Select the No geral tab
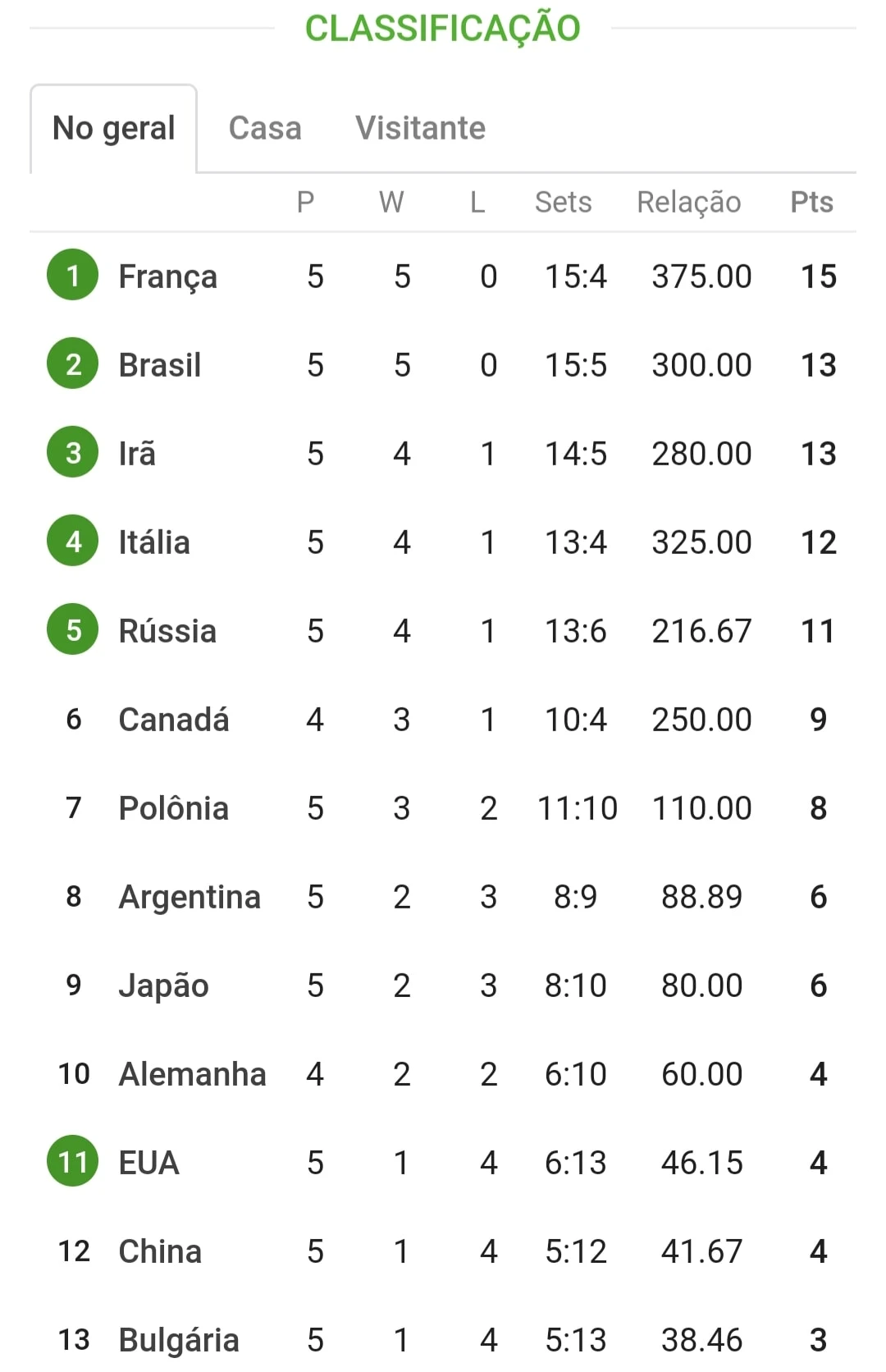 pyautogui.click(x=114, y=129)
